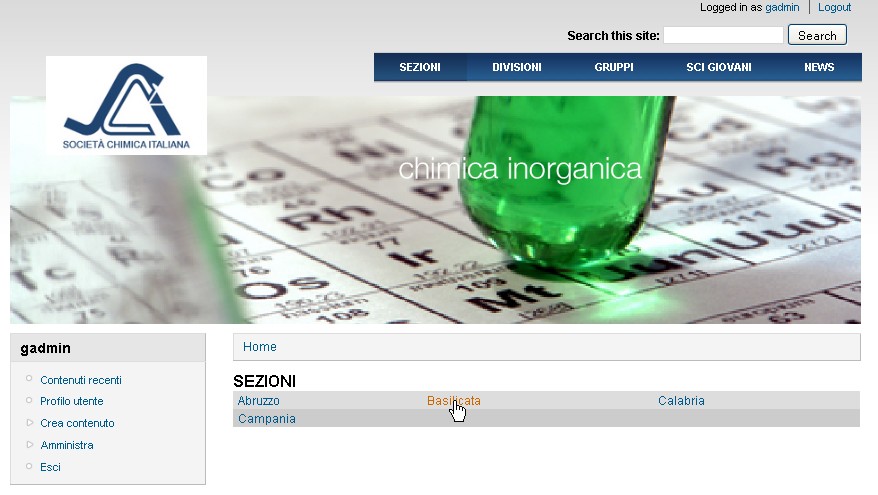Click the Logout link

[834, 7]
